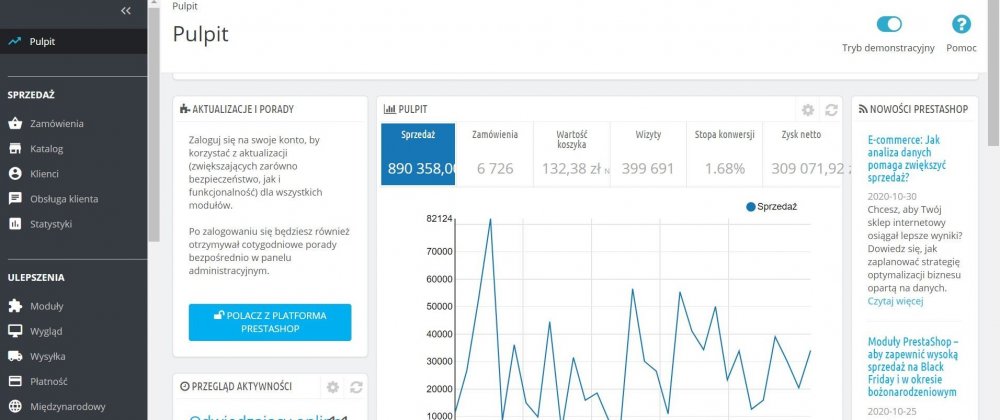Open Przegląd aktywności settings gear

click(x=333, y=387)
